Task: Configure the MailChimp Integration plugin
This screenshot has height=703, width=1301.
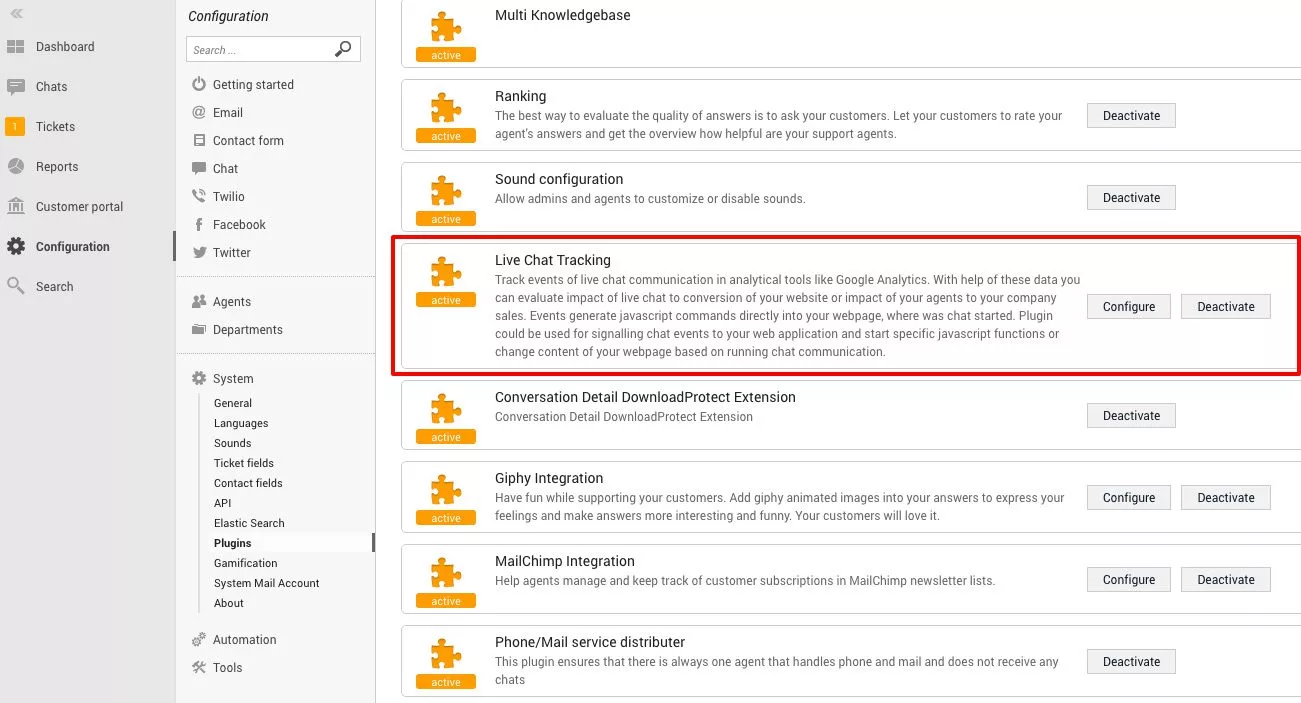Action: click(1127, 579)
